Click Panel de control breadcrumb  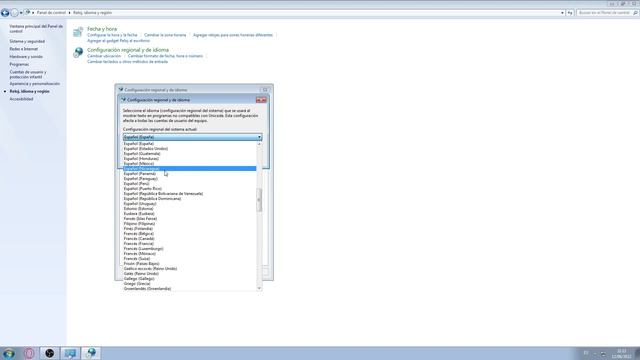click(x=51, y=13)
